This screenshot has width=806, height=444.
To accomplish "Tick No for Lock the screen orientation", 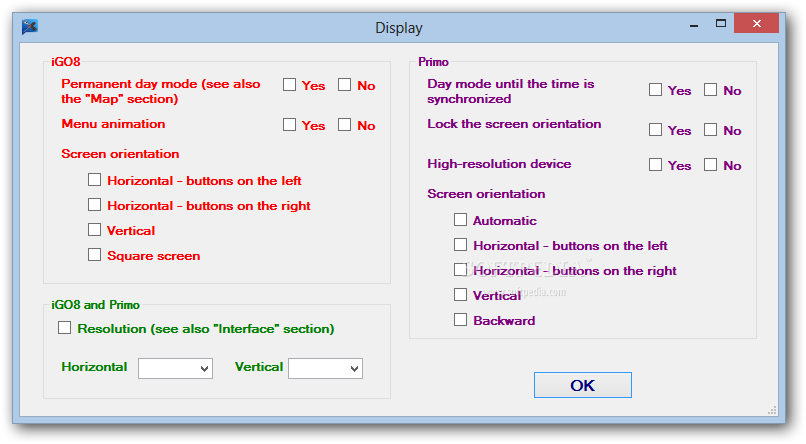I will 710,130.
